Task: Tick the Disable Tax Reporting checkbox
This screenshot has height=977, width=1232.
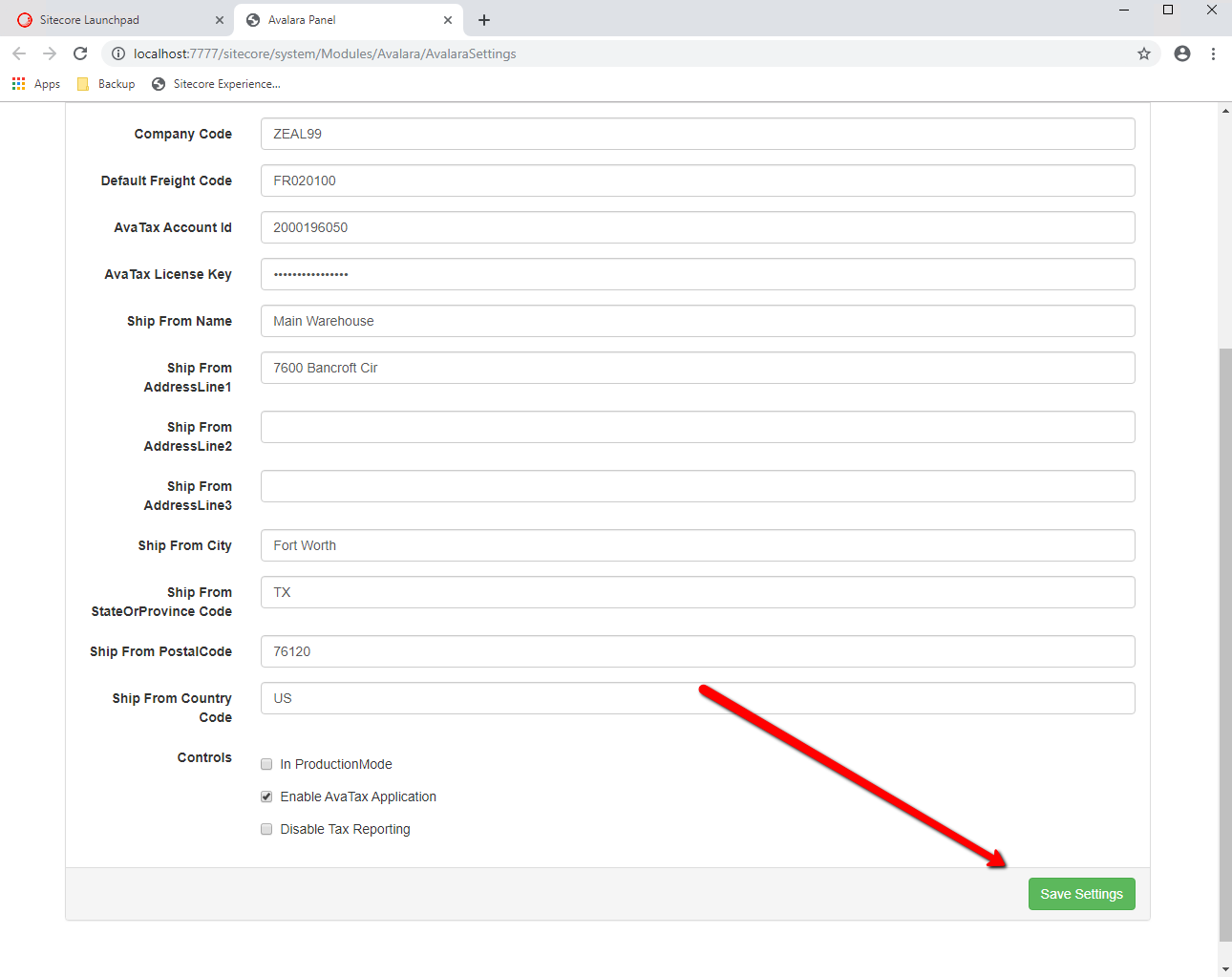Action: point(266,829)
